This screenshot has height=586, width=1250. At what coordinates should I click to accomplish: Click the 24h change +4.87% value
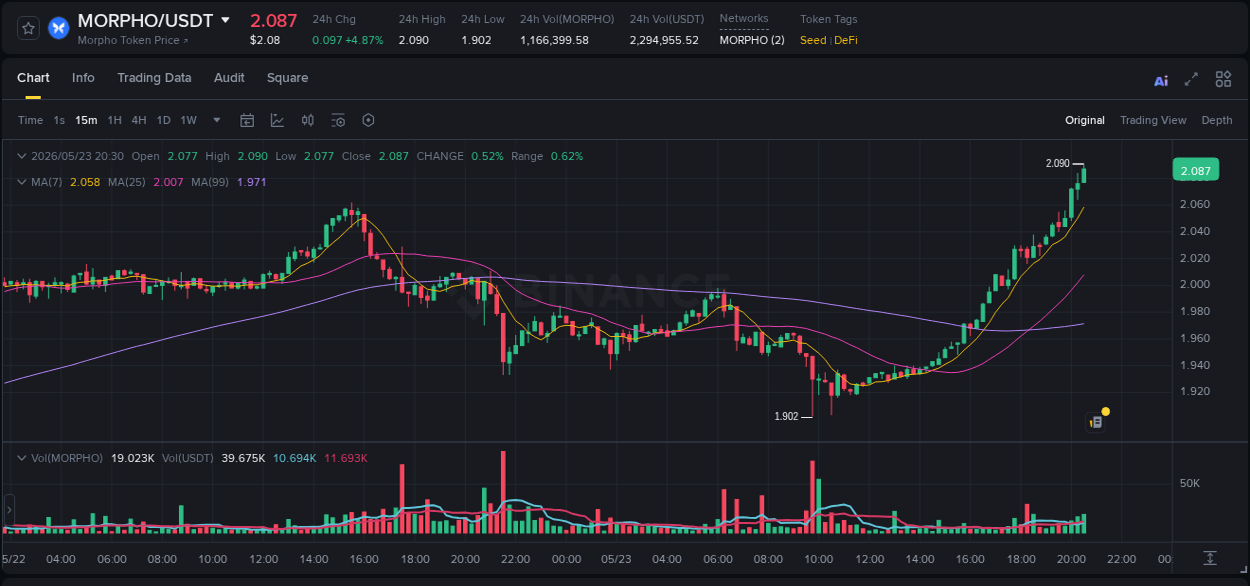(x=364, y=40)
